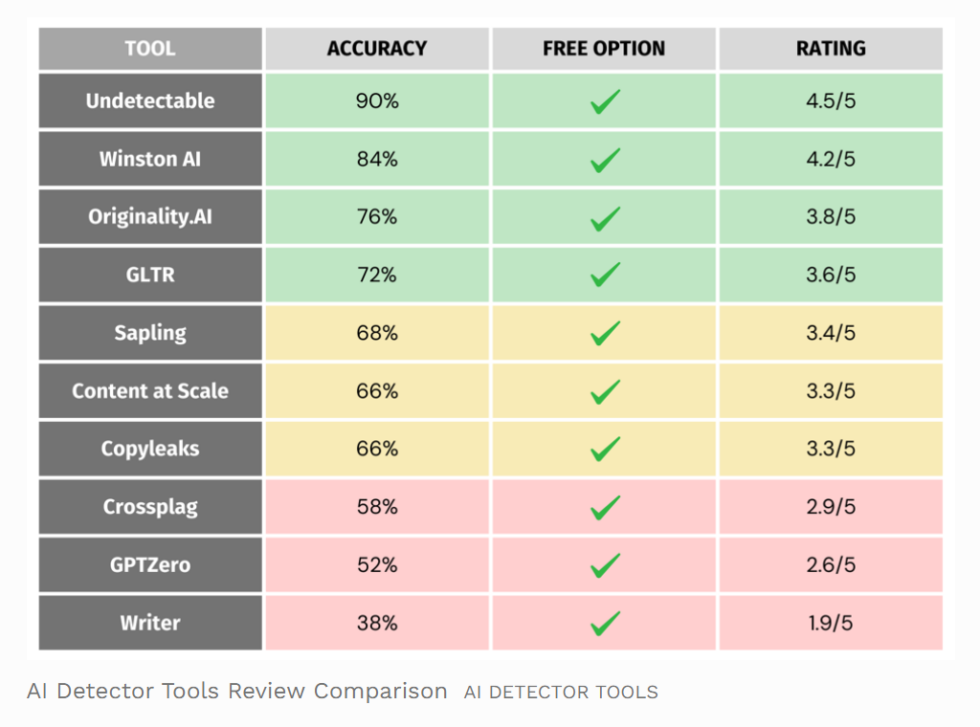Screen dimensions: 980x727
Task: Click the green checkmark in GLTR row
Action: [604, 275]
